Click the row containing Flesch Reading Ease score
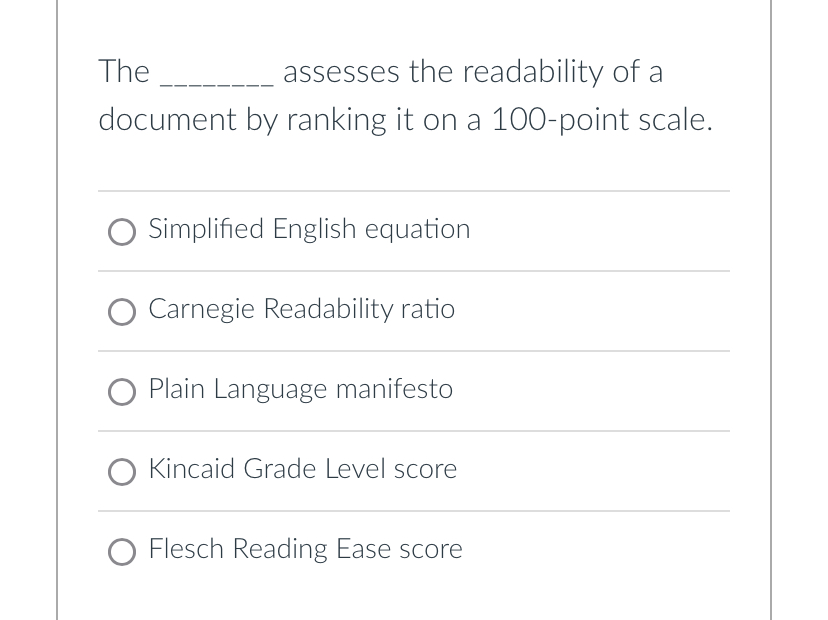This screenshot has height=620, width=828. pos(413,550)
